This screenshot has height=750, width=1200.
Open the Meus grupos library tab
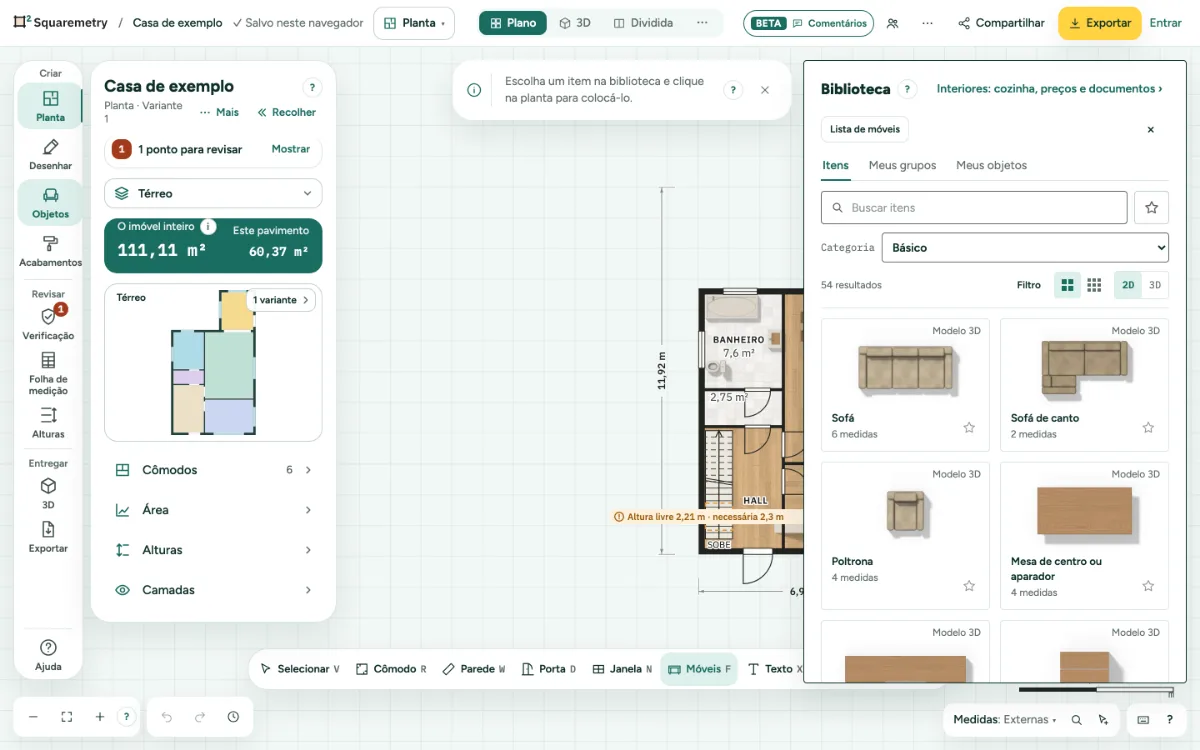(x=903, y=165)
